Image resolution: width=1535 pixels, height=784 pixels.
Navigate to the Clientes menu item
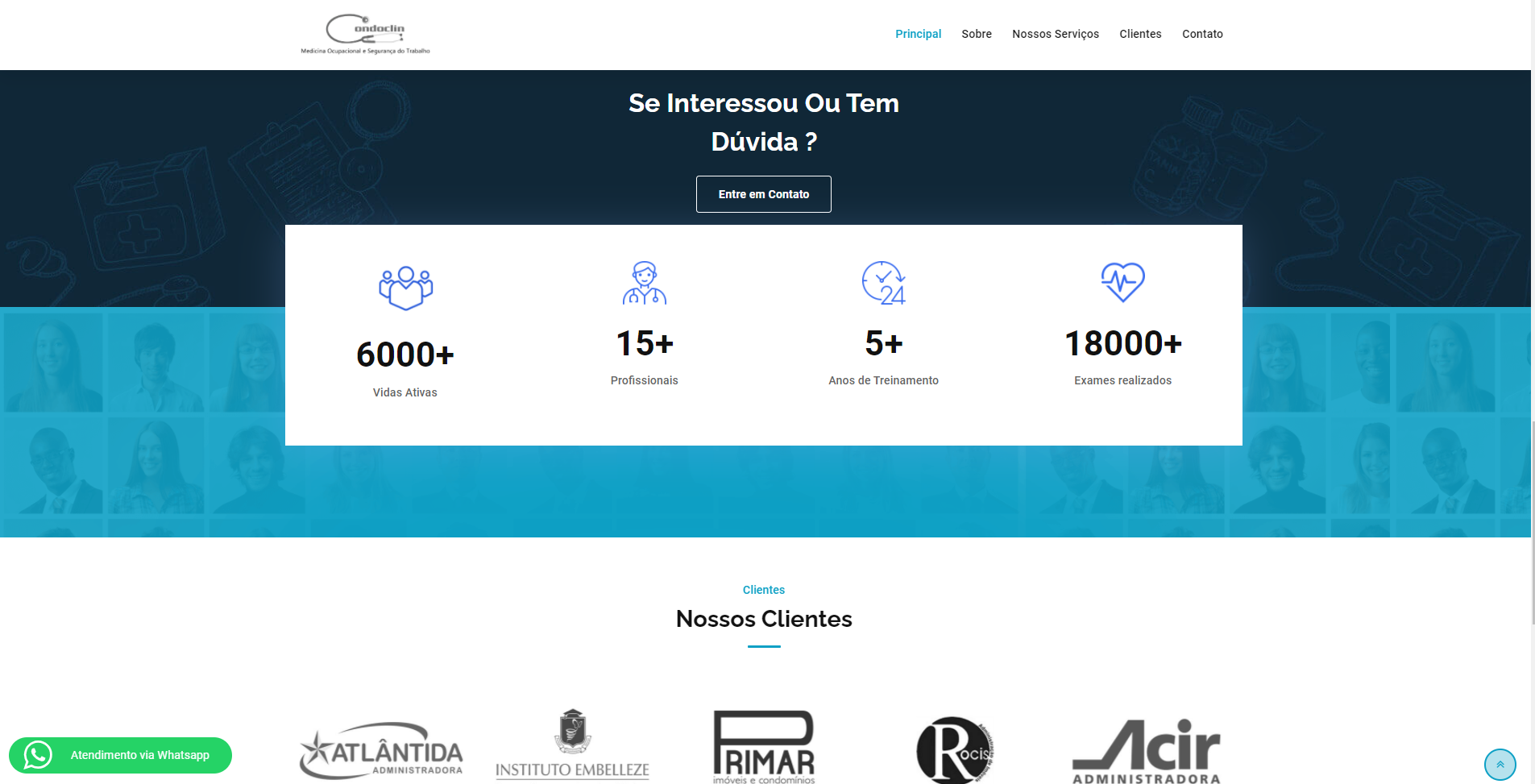[1140, 34]
